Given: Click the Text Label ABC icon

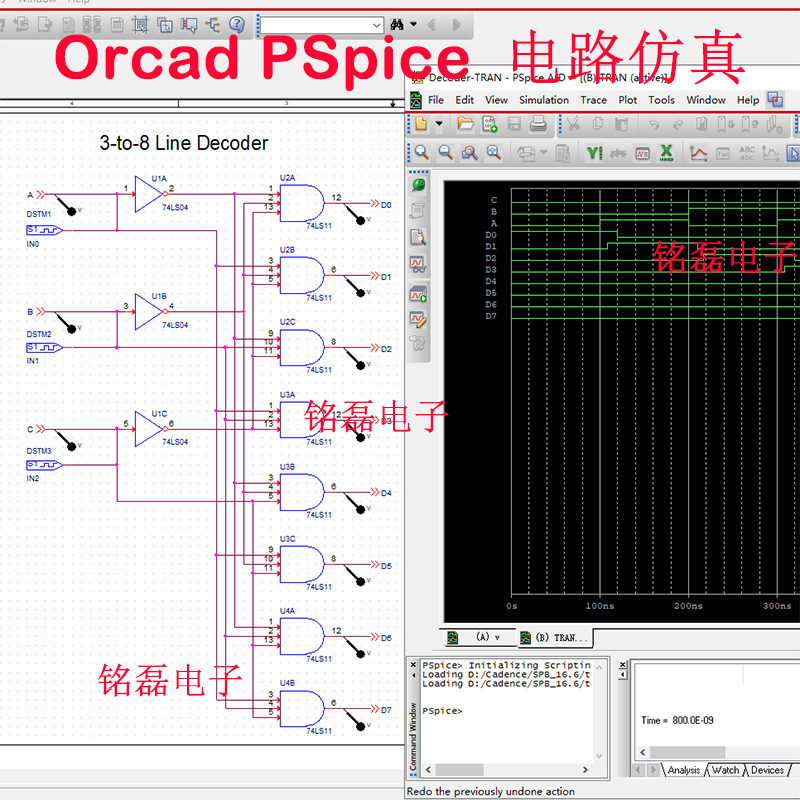Looking at the screenshot, I should tap(747, 153).
